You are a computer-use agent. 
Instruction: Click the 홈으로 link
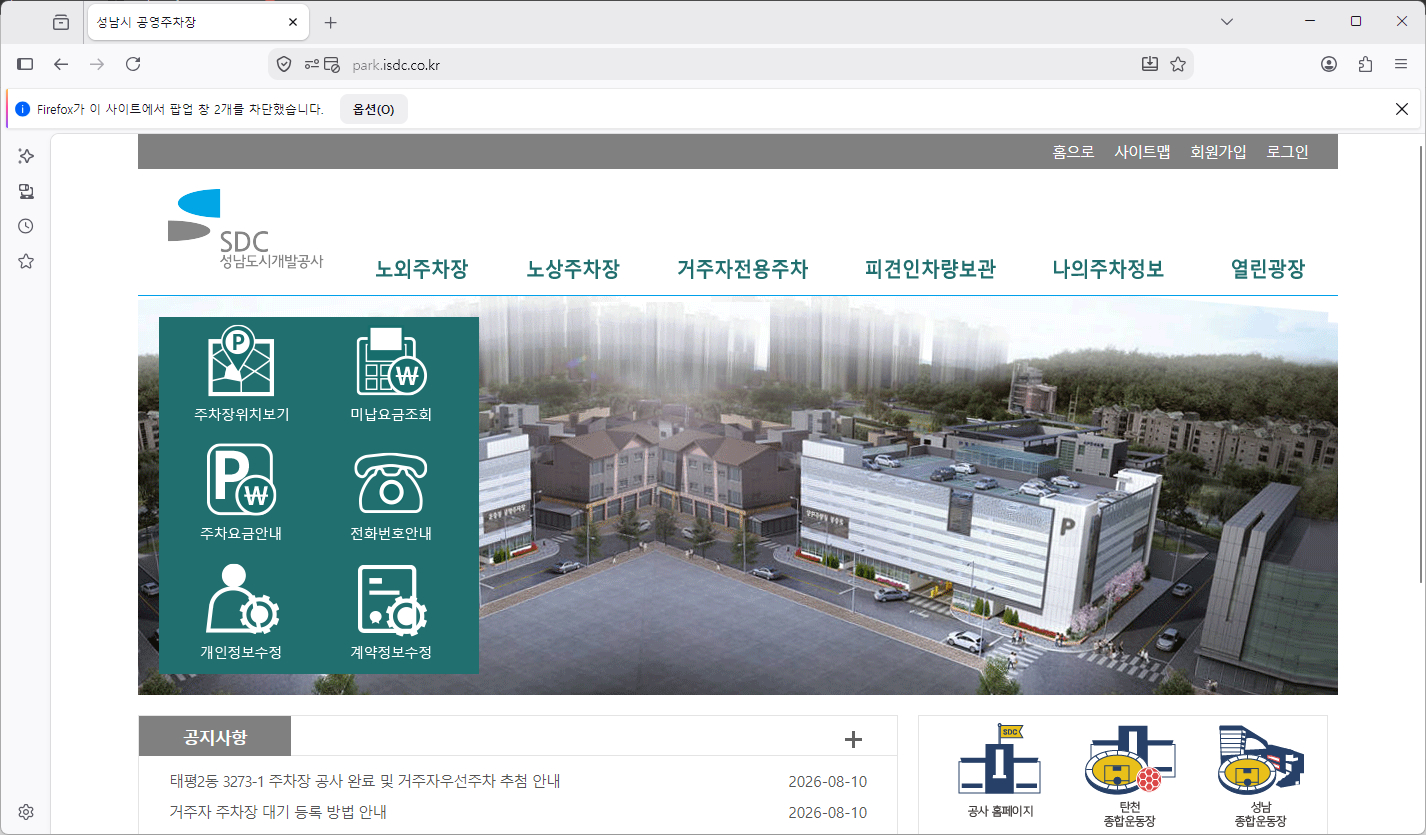click(1073, 152)
